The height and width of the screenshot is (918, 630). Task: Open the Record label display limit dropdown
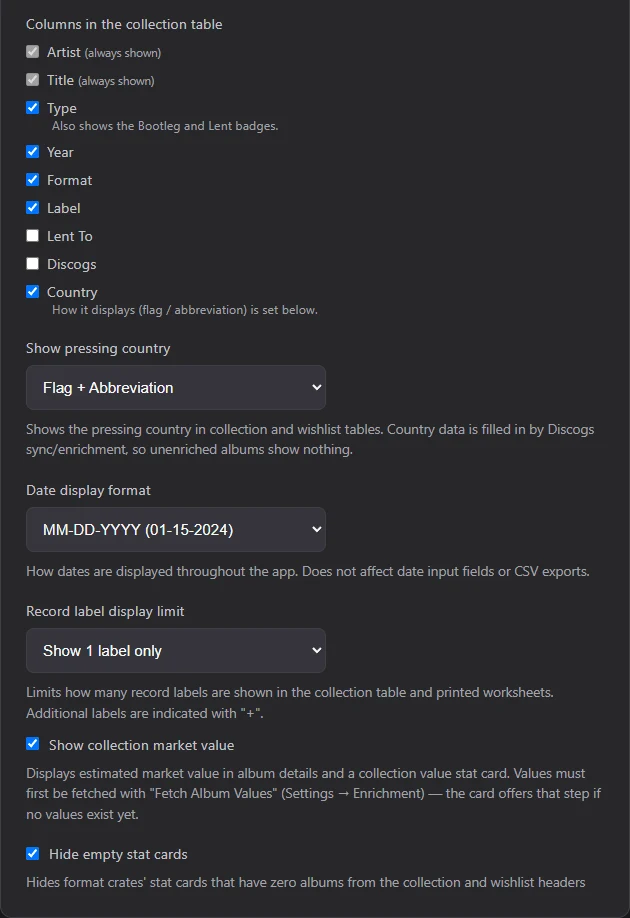pos(176,650)
